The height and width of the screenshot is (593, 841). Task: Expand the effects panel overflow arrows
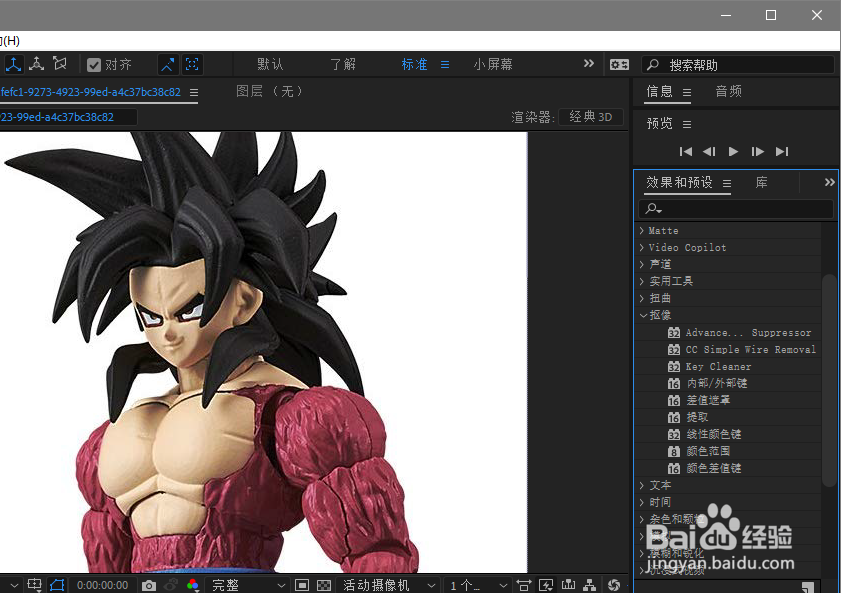click(830, 182)
